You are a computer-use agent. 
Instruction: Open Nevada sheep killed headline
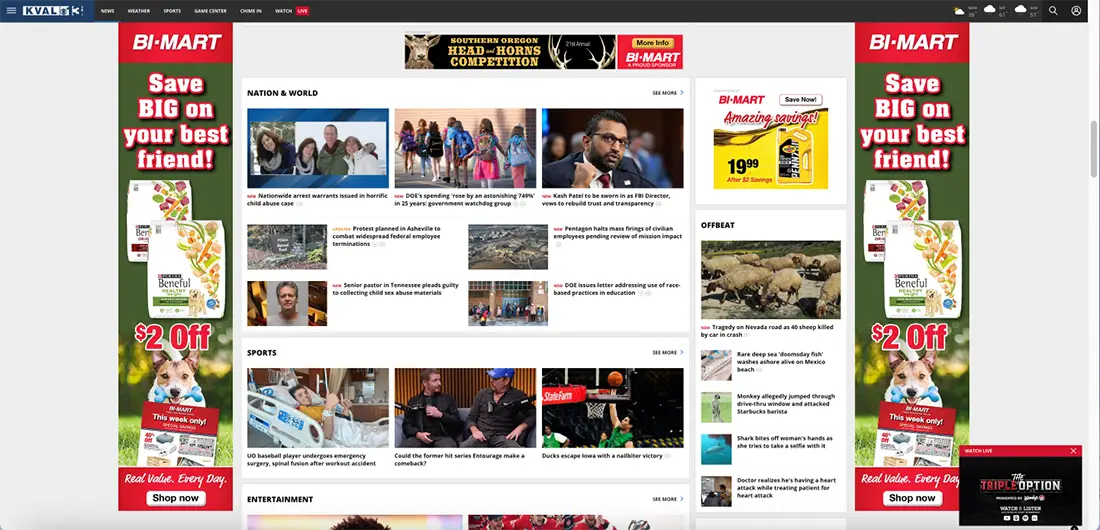[768, 331]
